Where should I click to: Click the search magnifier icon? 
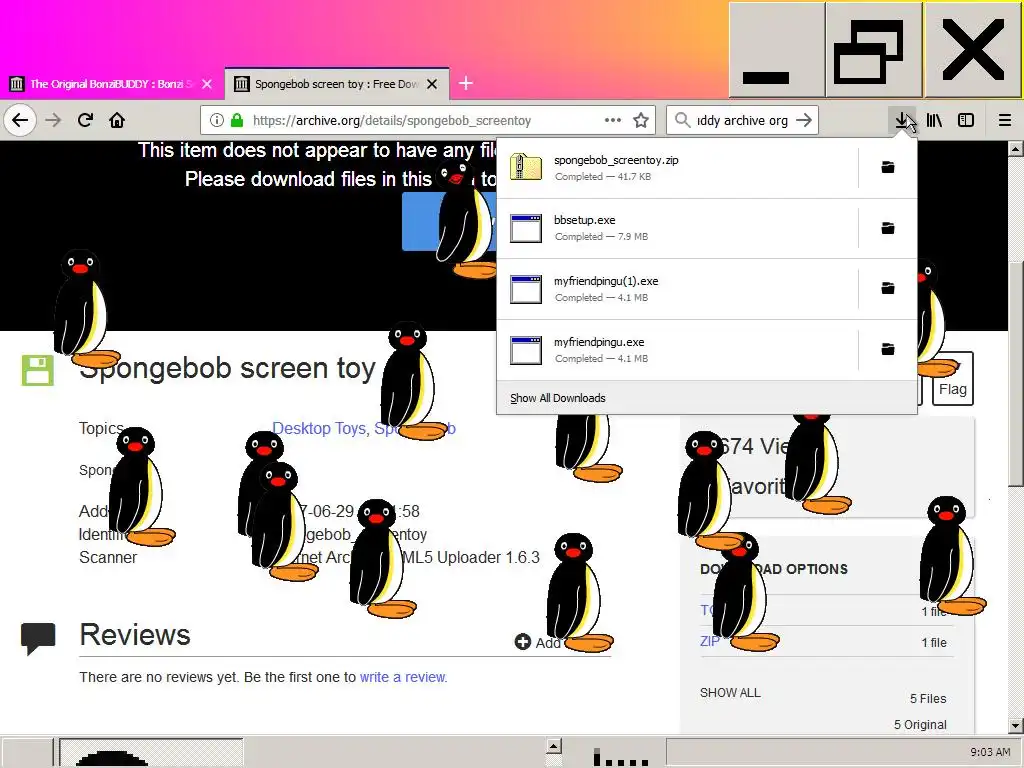click(x=682, y=120)
